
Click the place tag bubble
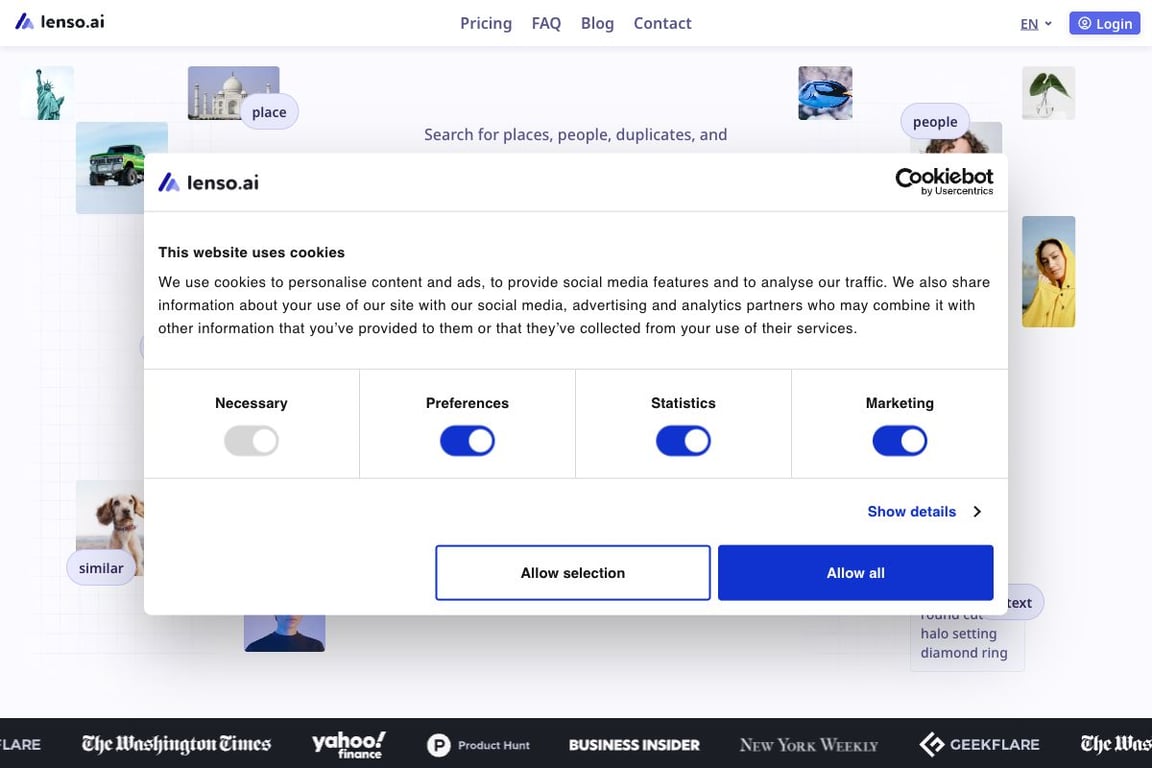click(x=269, y=112)
